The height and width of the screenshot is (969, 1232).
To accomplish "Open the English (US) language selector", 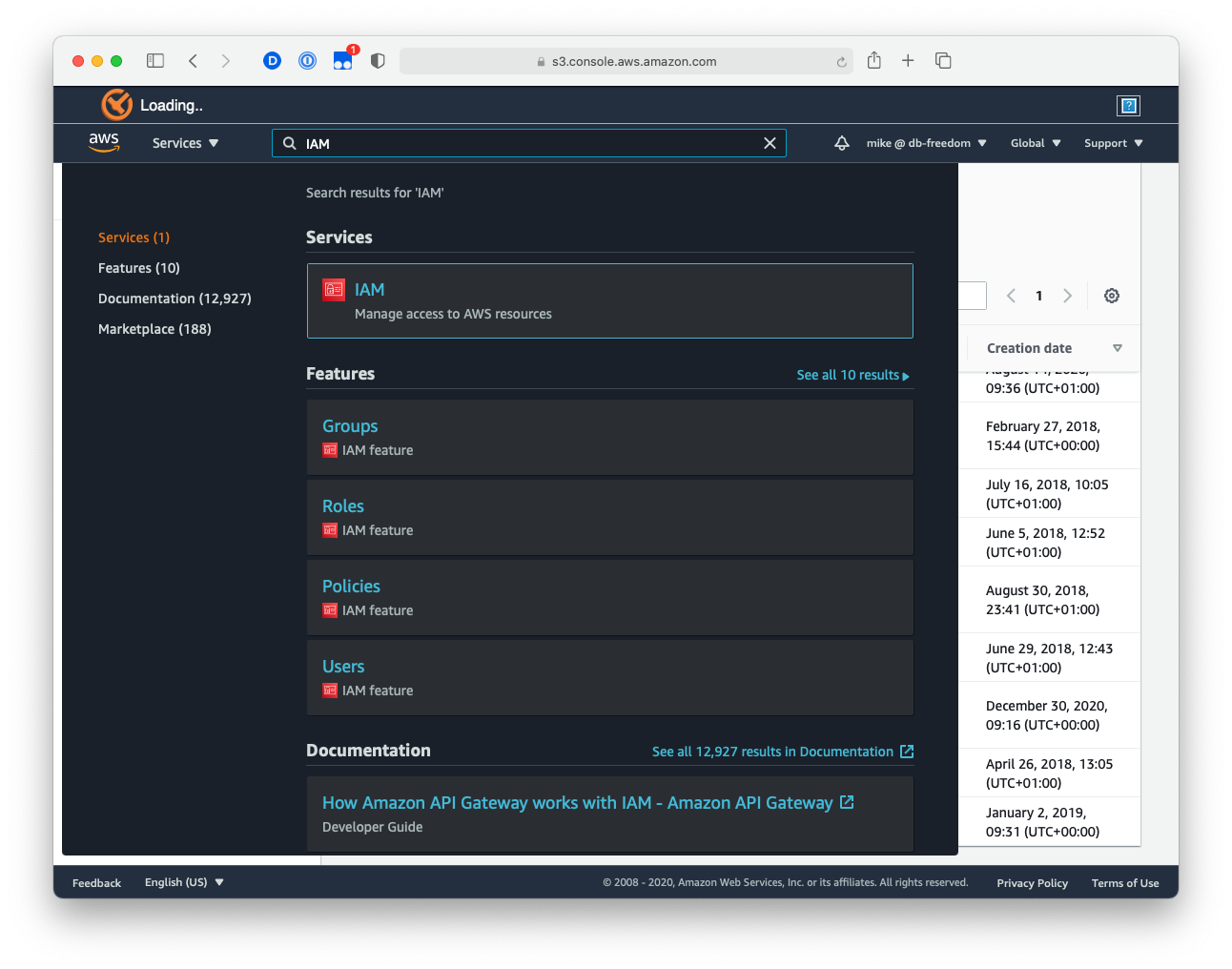I will point(184,882).
